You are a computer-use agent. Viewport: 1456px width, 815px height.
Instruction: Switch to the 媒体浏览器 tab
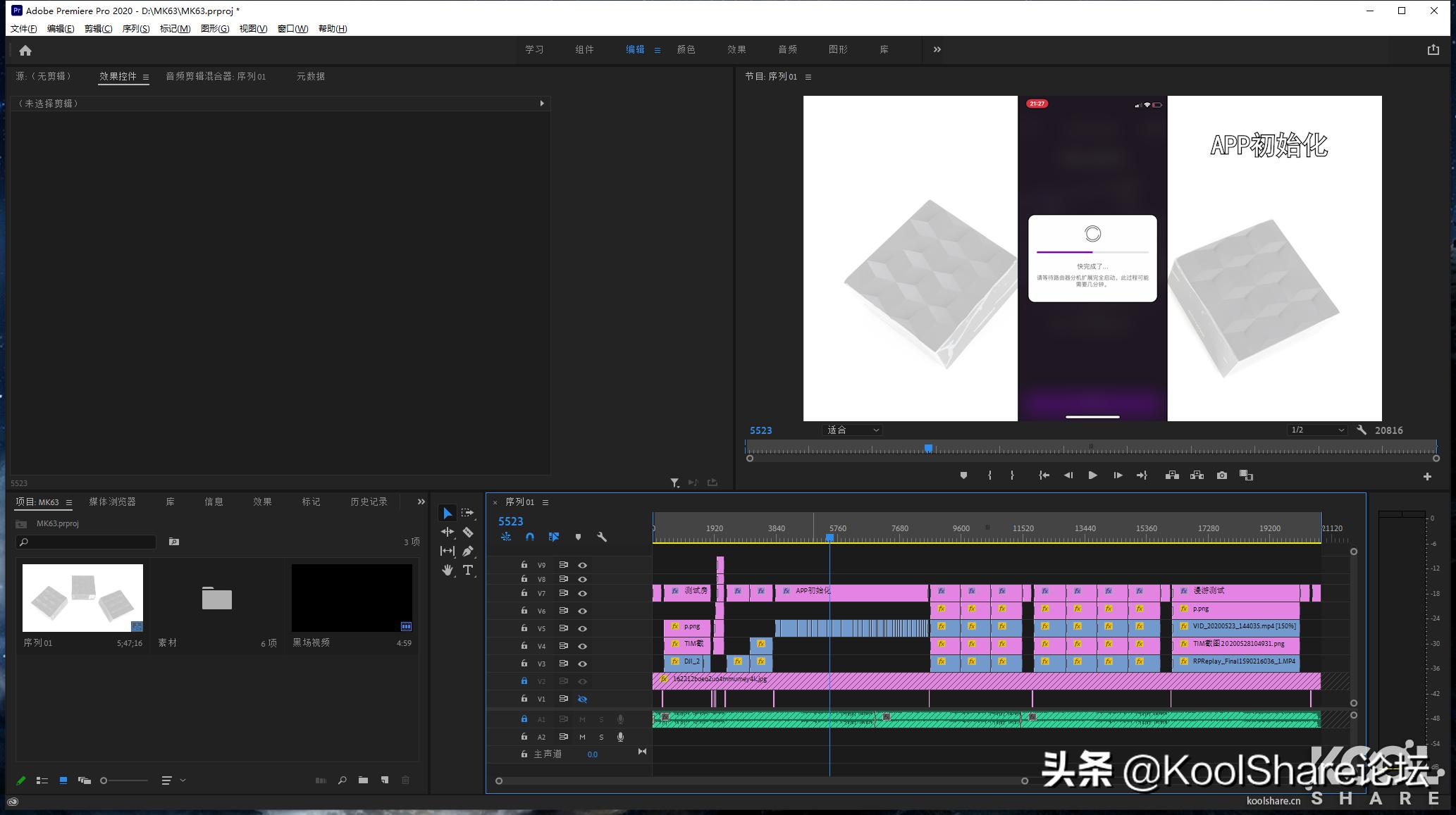tap(112, 502)
